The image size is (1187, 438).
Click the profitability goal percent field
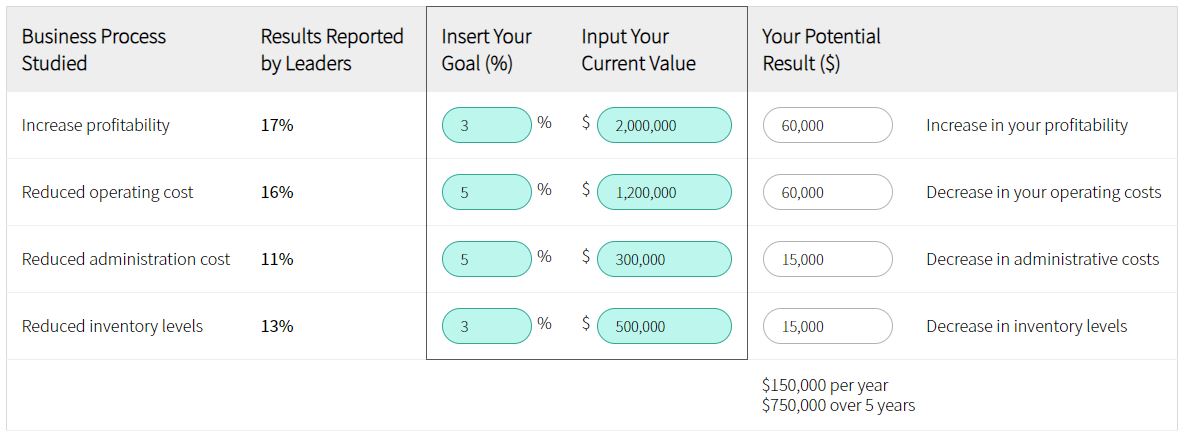point(487,126)
